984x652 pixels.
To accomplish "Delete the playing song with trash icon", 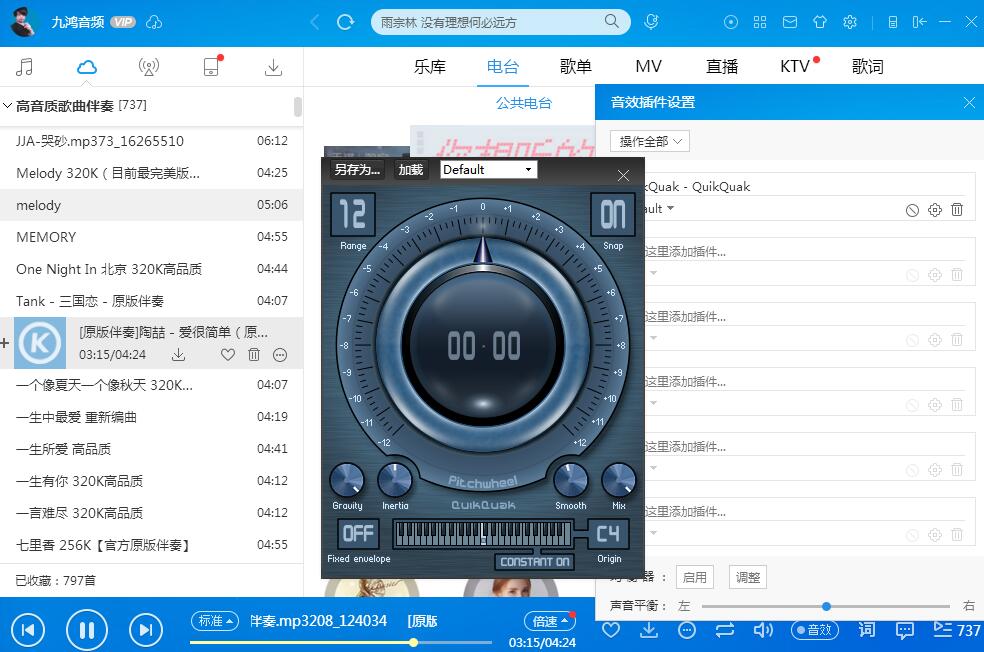I will tap(254, 355).
